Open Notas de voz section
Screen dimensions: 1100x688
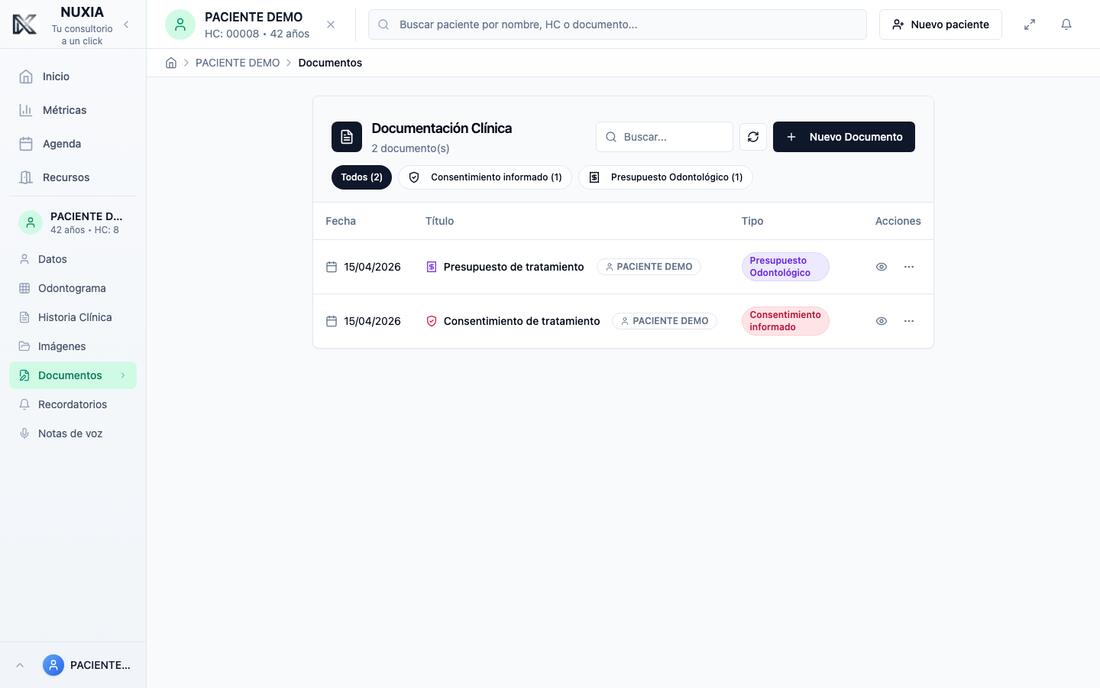pos(72,433)
